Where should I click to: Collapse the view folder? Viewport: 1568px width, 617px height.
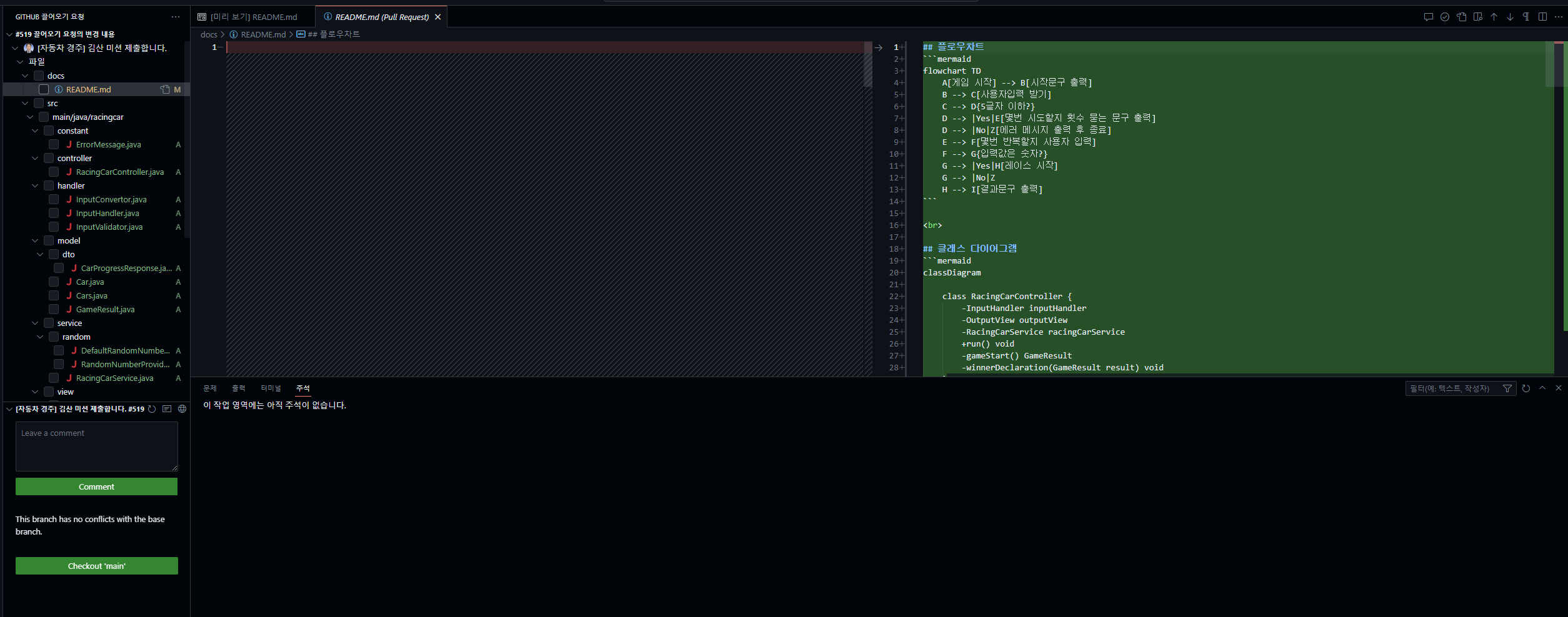[x=35, y=392]
